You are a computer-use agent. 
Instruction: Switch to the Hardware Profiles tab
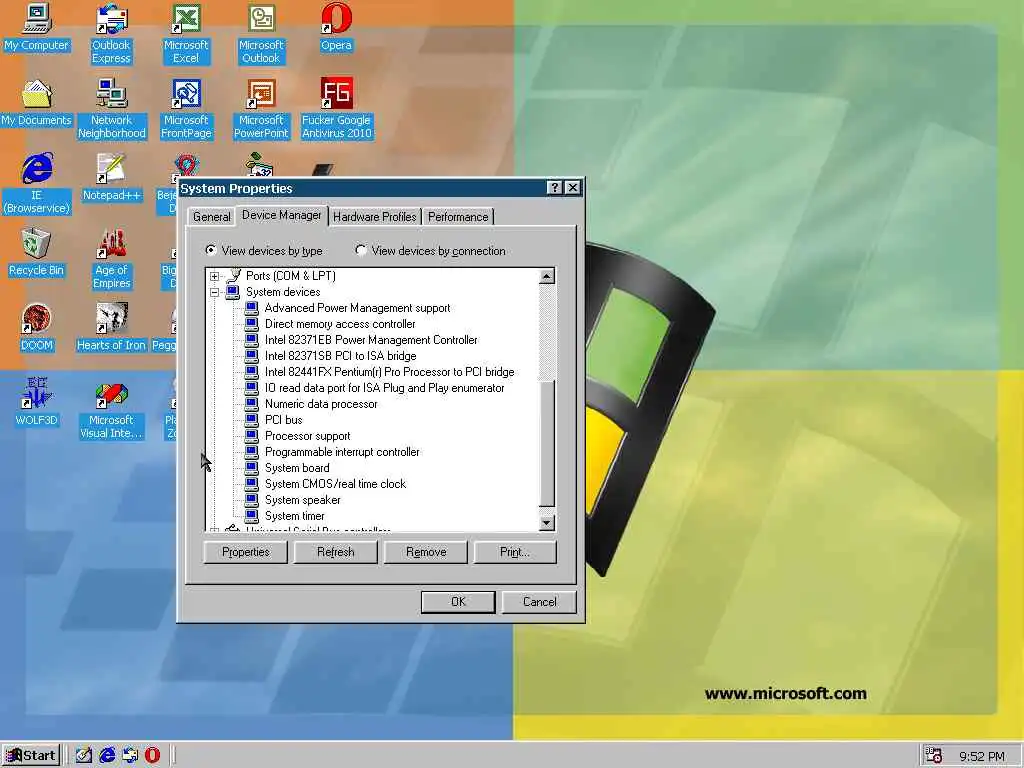pyautogui.click(x=375, y=217)
